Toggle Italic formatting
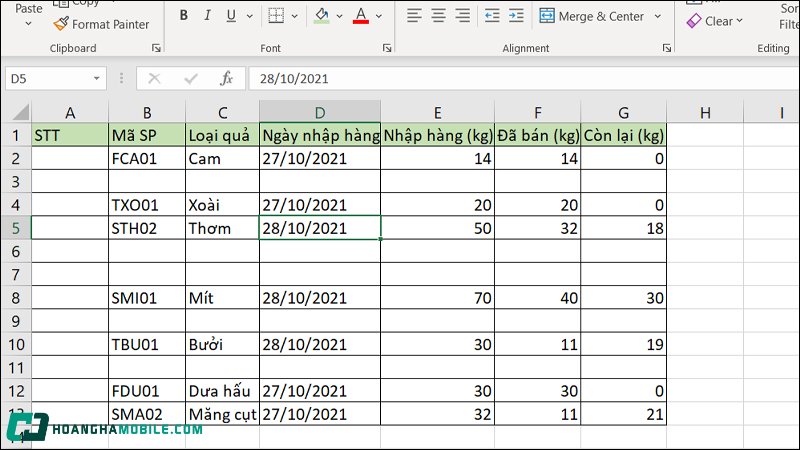 pos(207,16)
